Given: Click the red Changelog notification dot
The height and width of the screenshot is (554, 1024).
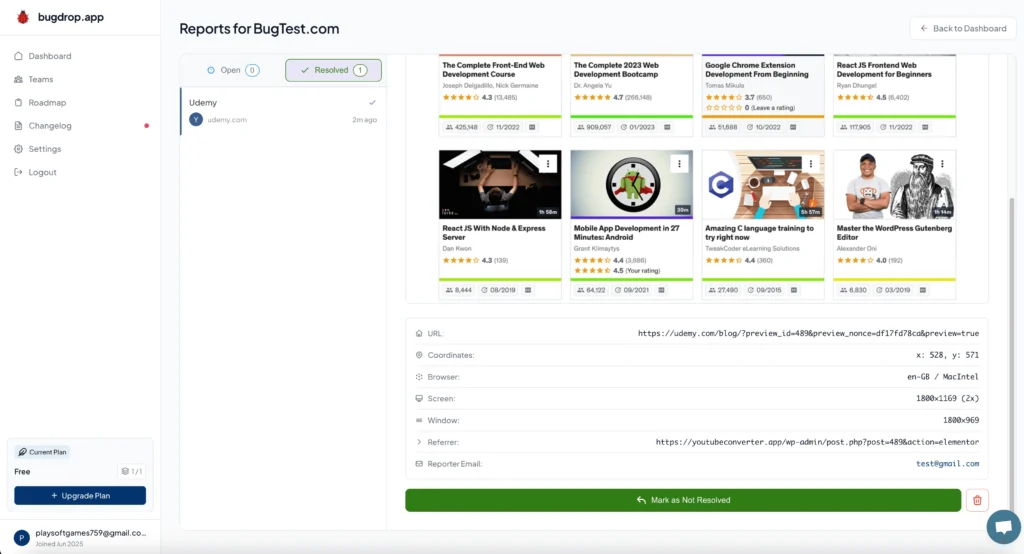Looking at the screenshot, I should [x=146, y=125].
